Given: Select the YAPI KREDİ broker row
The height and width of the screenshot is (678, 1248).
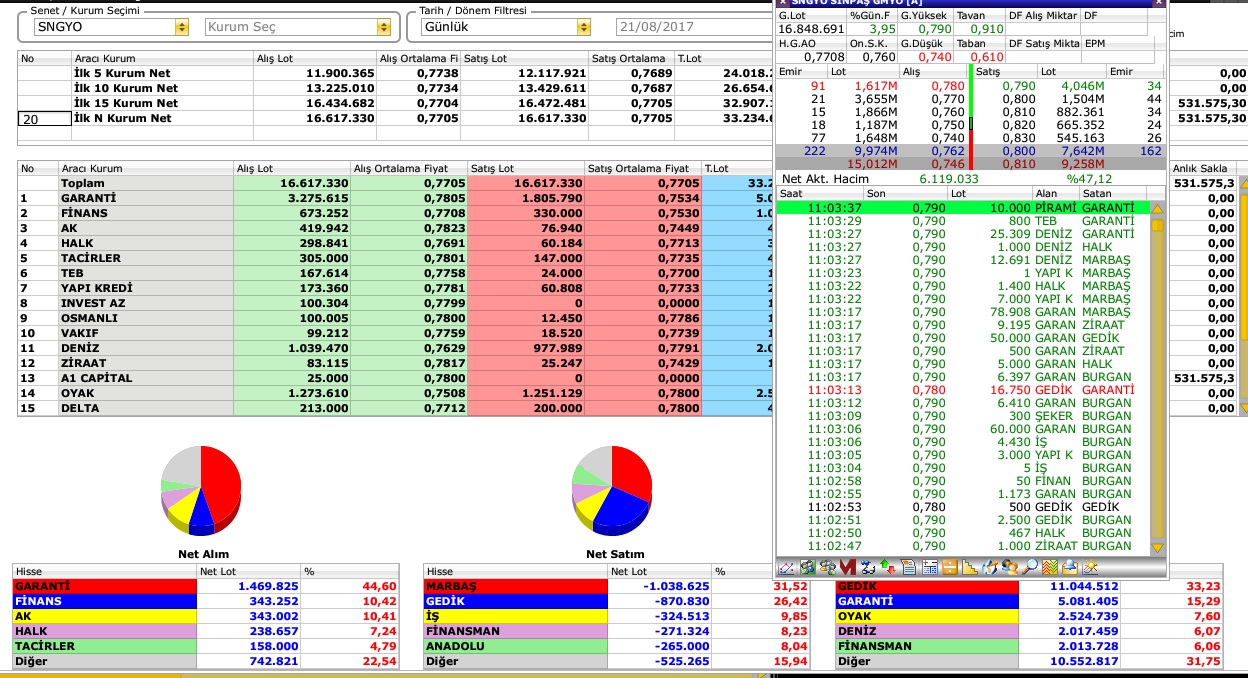Looking at the screenshot, I should 393,288.
